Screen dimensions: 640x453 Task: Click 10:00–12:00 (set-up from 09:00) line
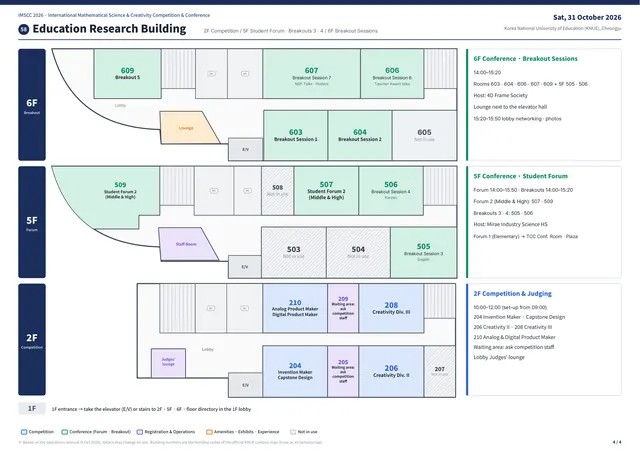pos(510,307)
